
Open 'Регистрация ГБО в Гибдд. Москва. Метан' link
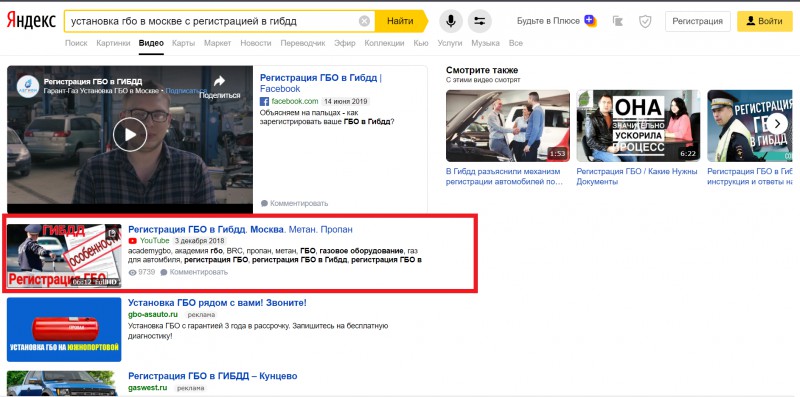(x=240, y=230)
